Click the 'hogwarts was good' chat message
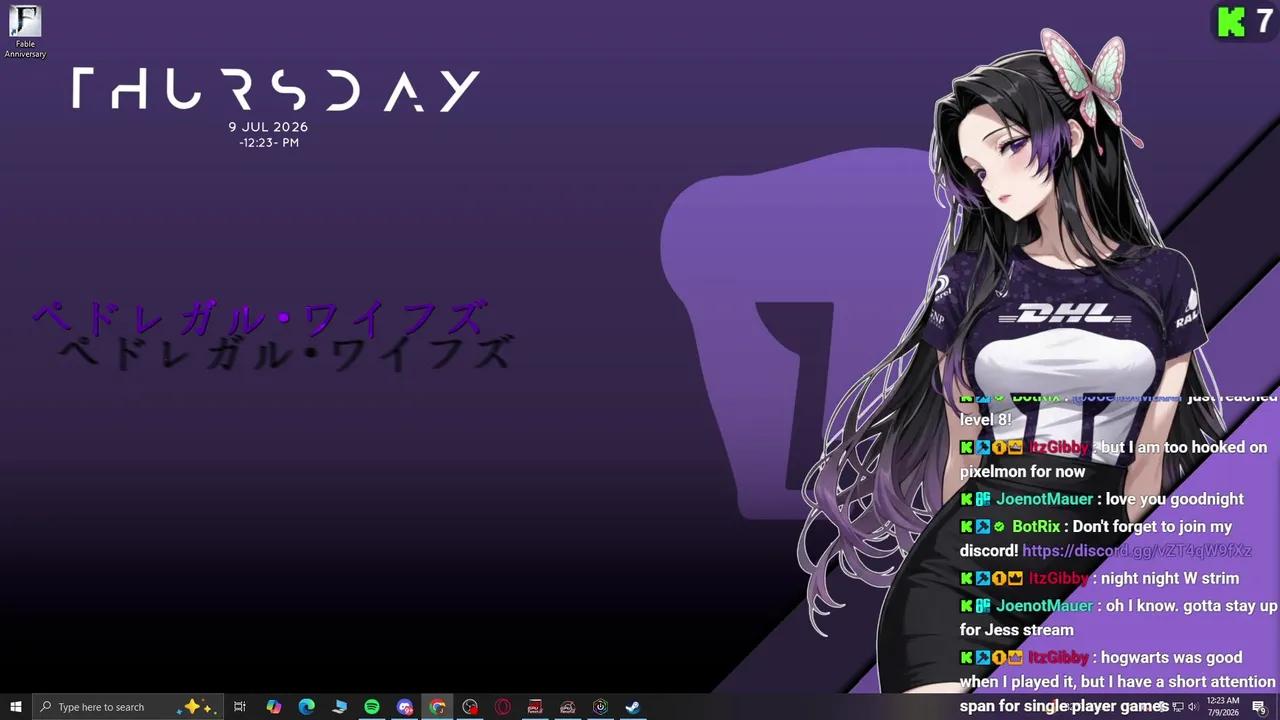Image resolution: width=1280 pixels, height=720 pixels. [x=1118, y=682]
